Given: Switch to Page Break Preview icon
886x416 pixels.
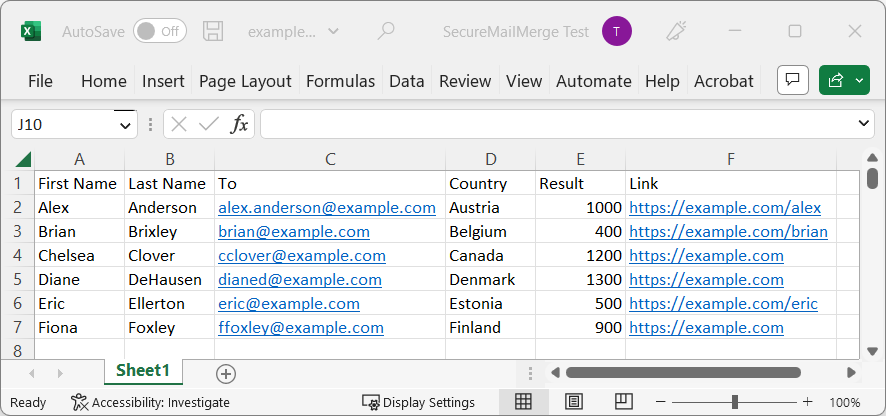Looking at the screenshot, I should (x=623, y=402).
